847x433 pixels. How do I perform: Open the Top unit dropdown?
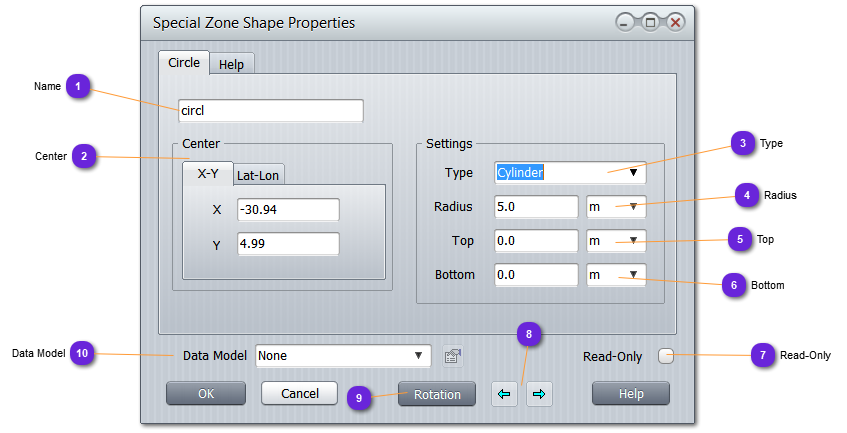click(x=632, y=241)
